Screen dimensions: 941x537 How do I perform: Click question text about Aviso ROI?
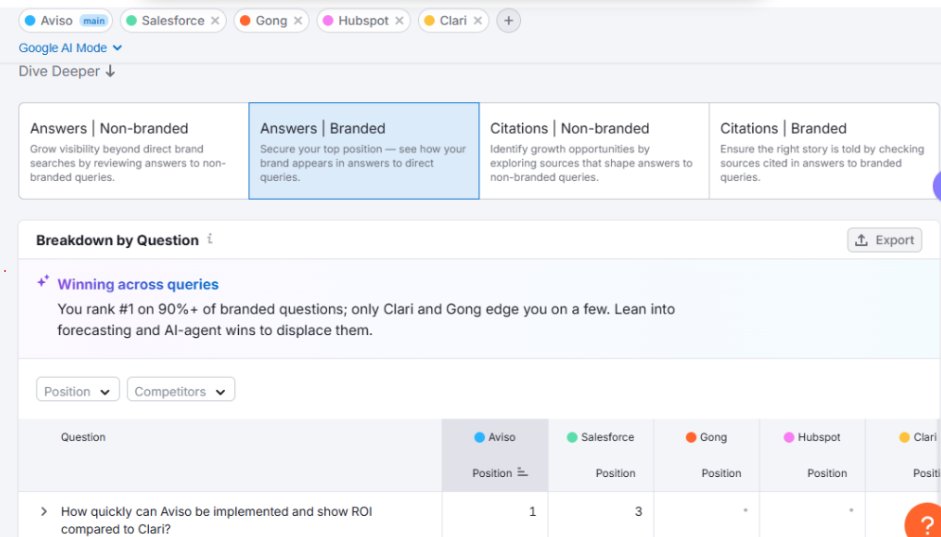click(216, 520)
